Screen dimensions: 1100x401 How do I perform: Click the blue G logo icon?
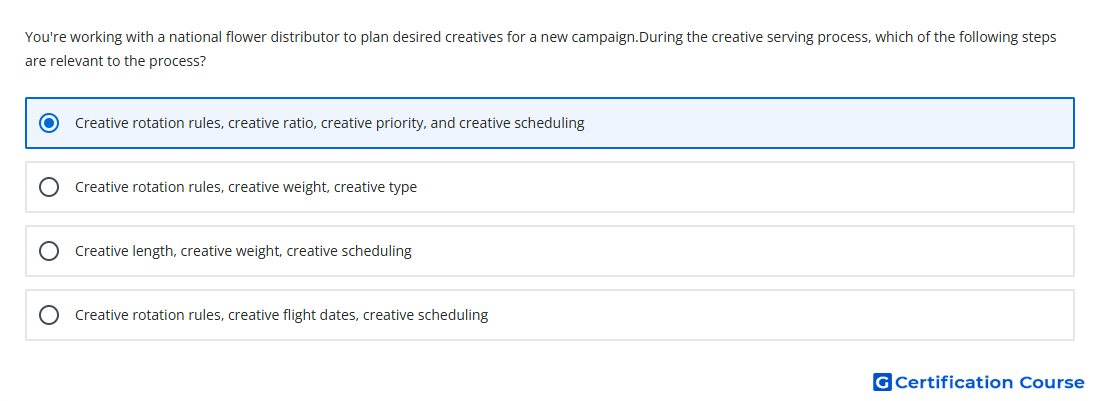[x=882, y=382]
